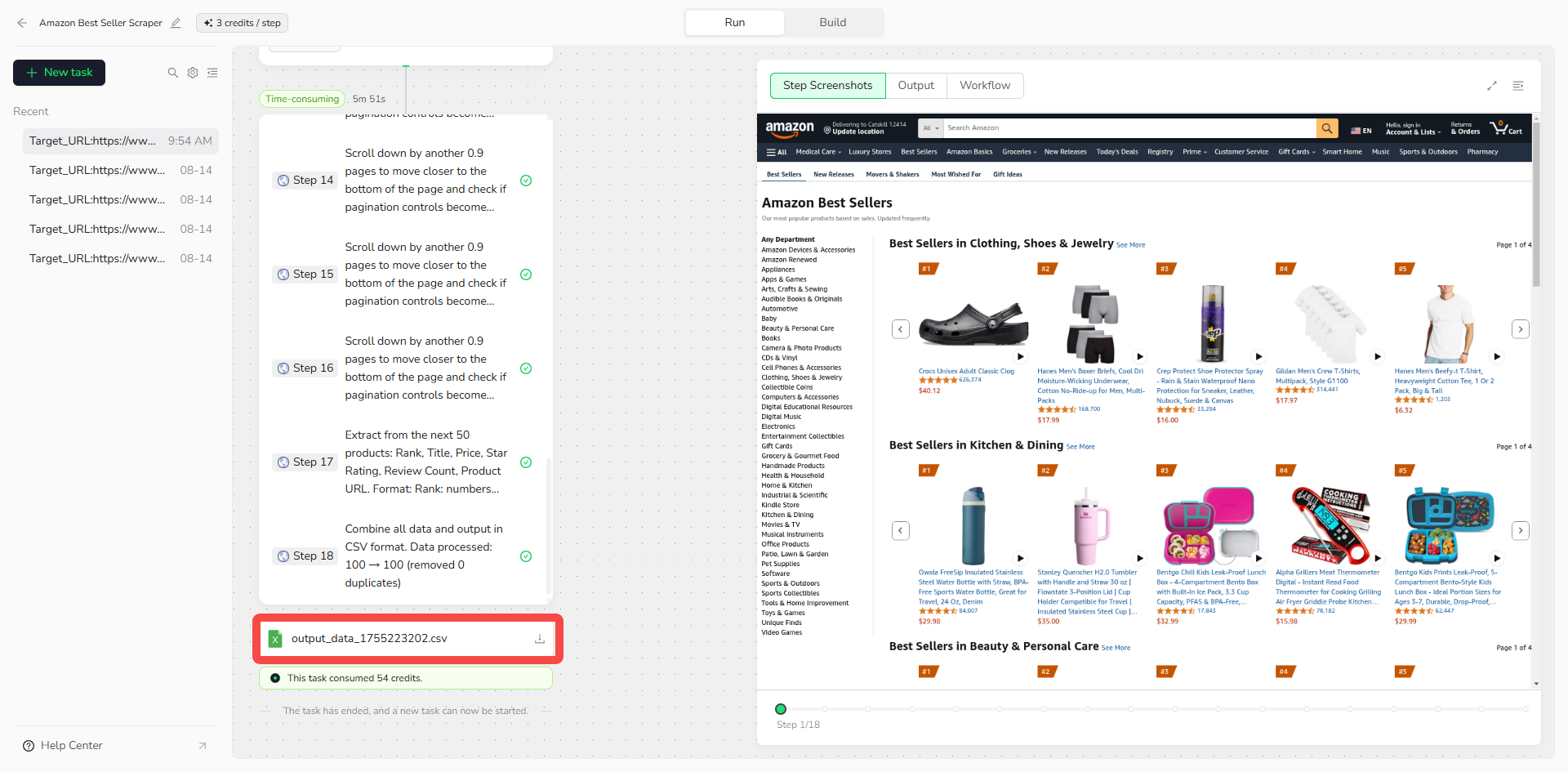Open sidebar settings gear icon

(x=193, y=73)
